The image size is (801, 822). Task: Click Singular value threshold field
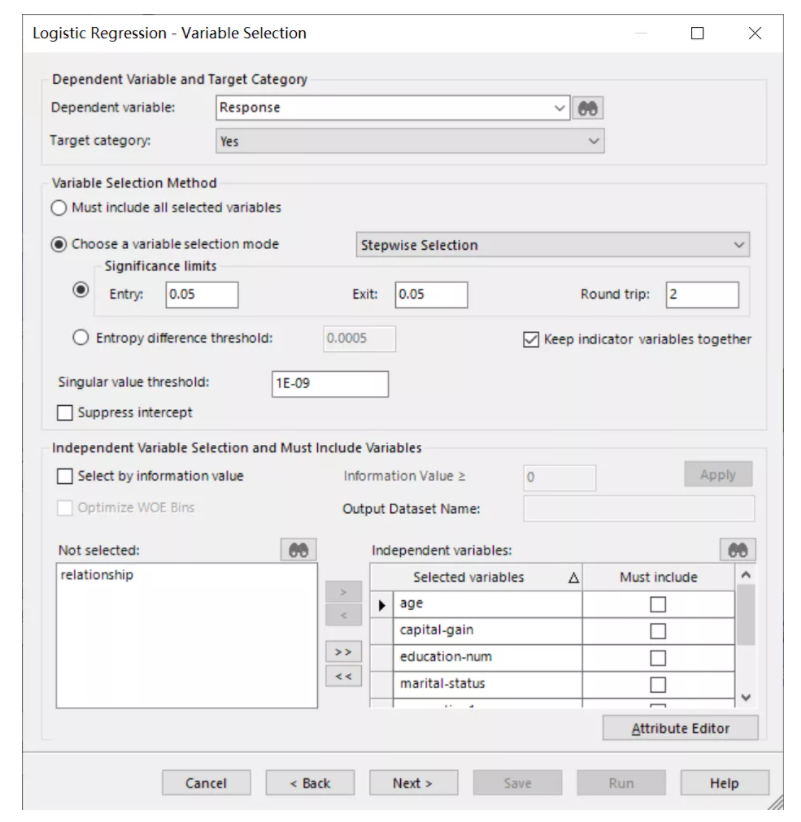(330, 384)
